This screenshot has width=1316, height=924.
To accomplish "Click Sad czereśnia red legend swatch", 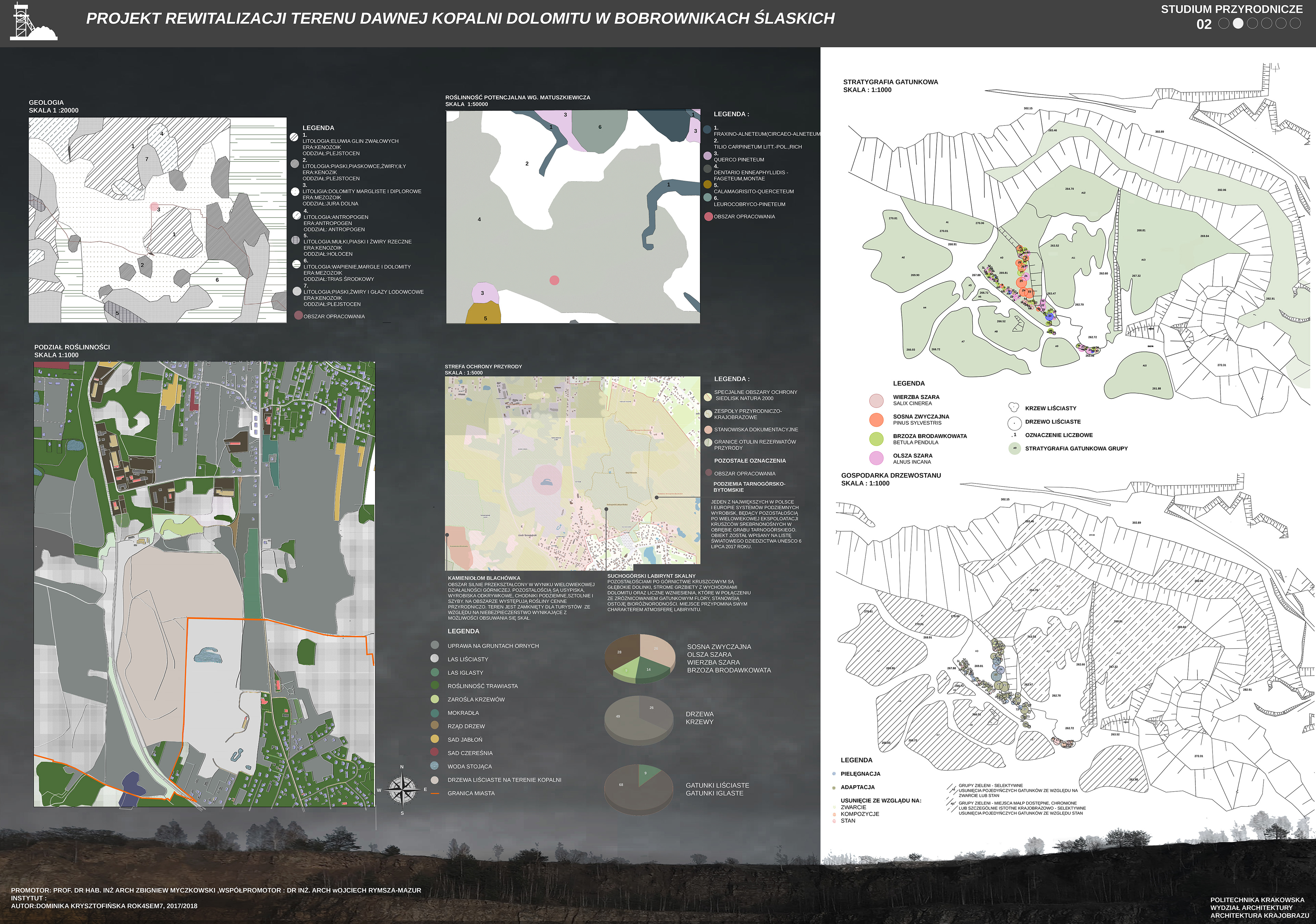I will tap(435, 752).
